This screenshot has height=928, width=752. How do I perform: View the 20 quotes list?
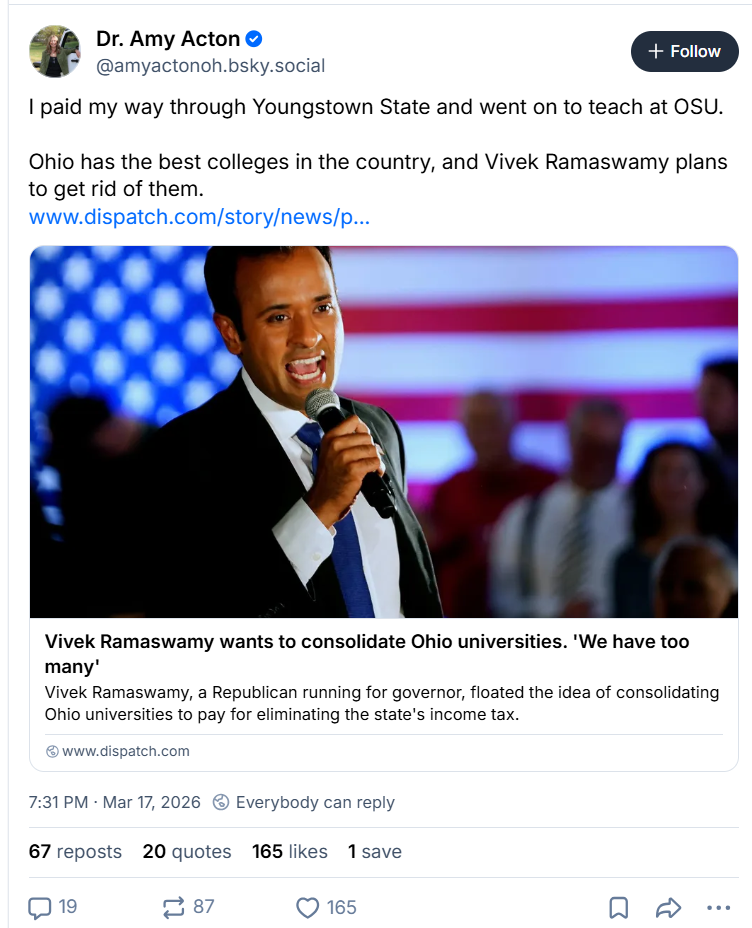coord(187,851)
